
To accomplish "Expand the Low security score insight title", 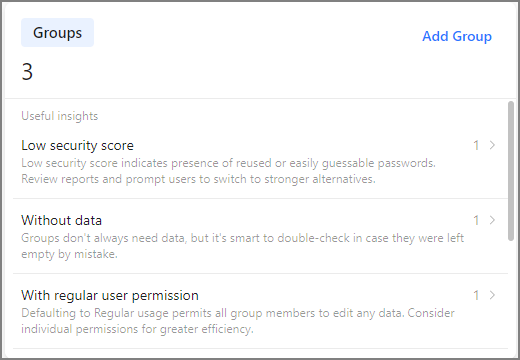I will point(77,145).
